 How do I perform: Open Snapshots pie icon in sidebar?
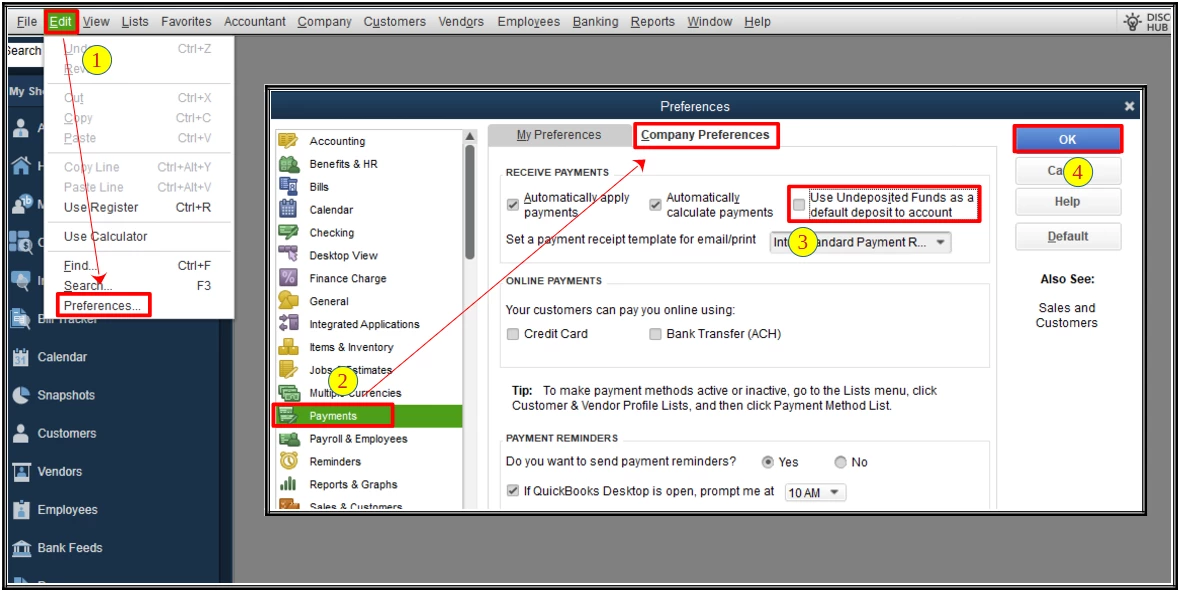click(x=22, y=395)
